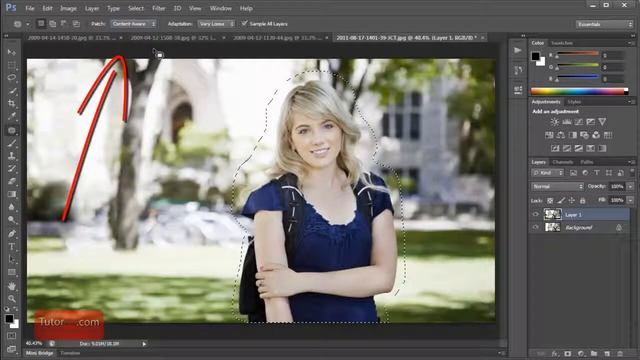This screenshot has height=360, width=640.
Task: Select the History Brush tool
Action: tap(11, 169)
